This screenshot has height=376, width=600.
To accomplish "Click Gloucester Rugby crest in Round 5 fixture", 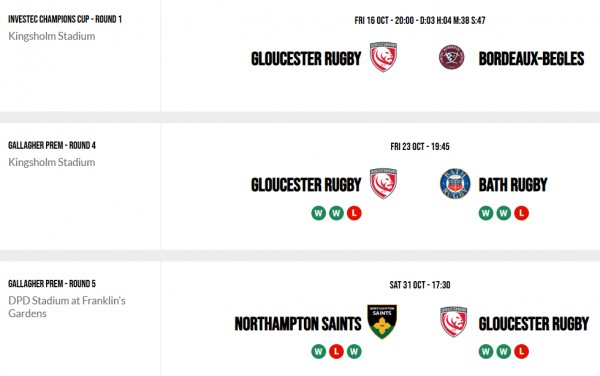I will click(453, 322).
